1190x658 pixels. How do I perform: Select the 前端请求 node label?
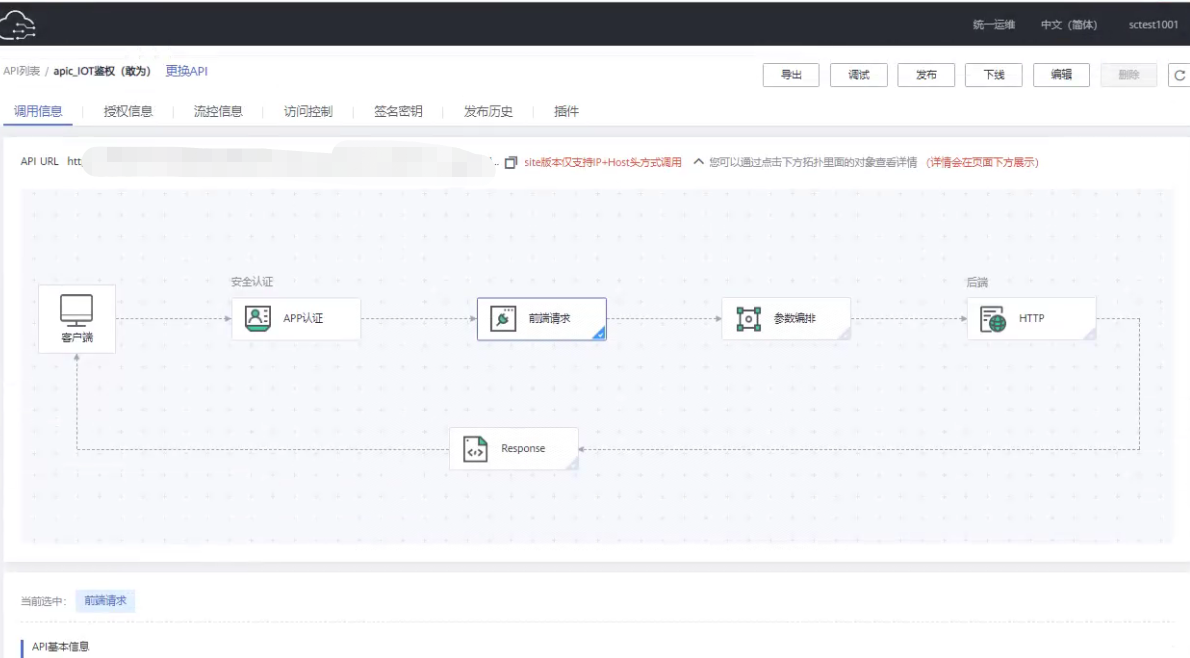549,319
